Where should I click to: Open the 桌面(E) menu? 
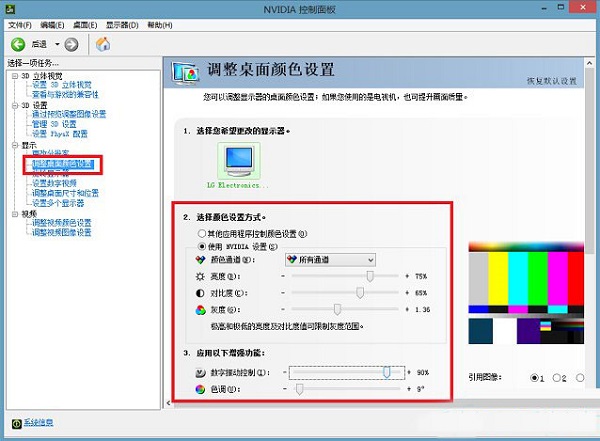click(85, 25)
